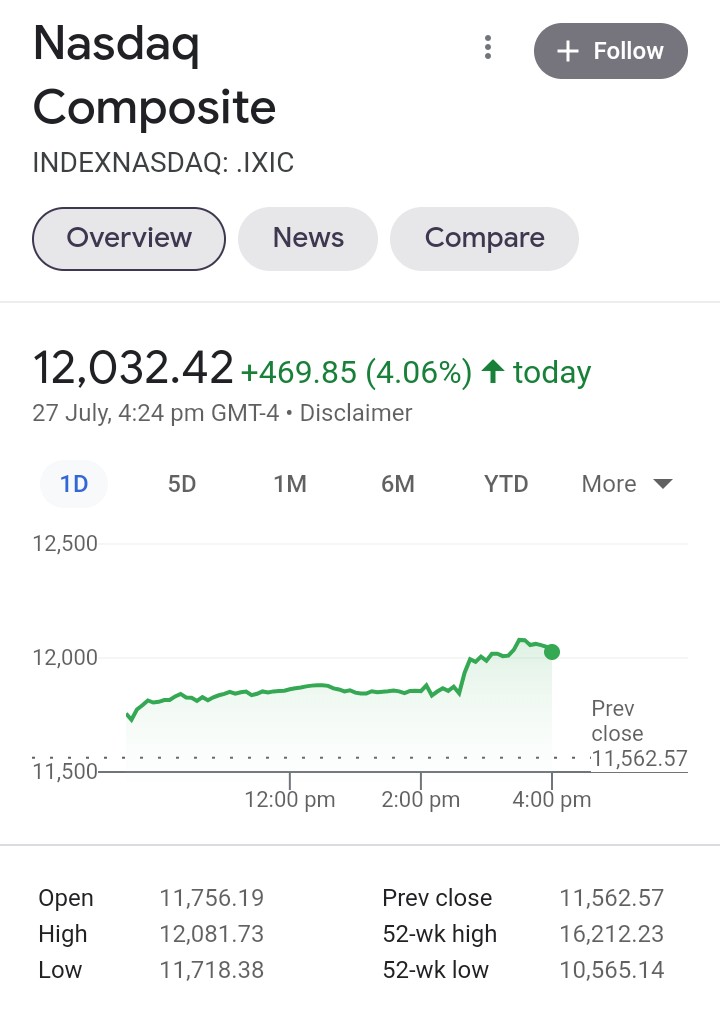This screenshot has height=1010, width=720.
Task: Switch chart to 1M range
Action: pos(290,484)
